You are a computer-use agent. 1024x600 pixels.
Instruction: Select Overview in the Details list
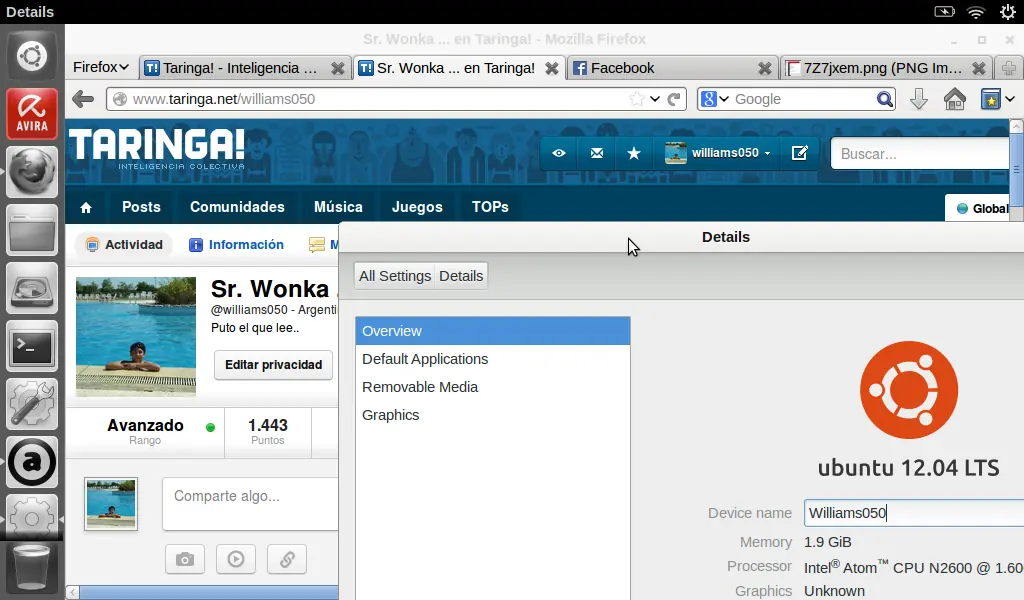click(x=492, y=331)
